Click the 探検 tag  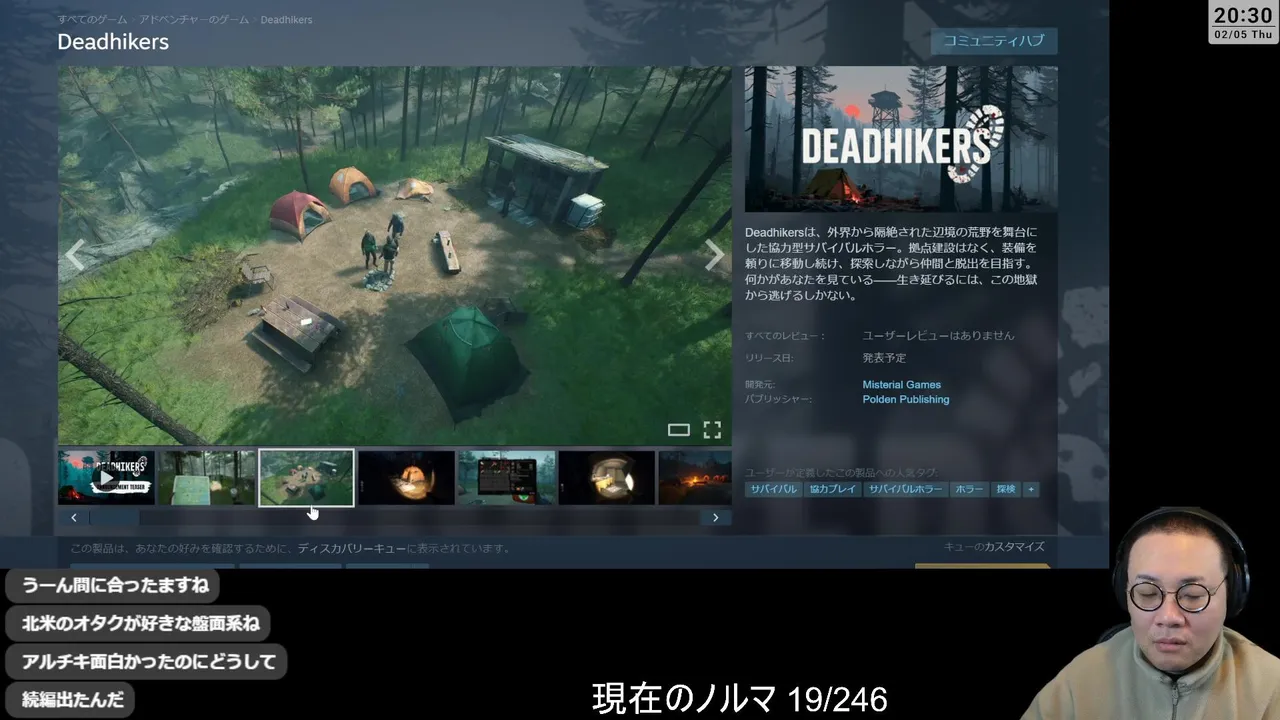[x=1005, y=489]
